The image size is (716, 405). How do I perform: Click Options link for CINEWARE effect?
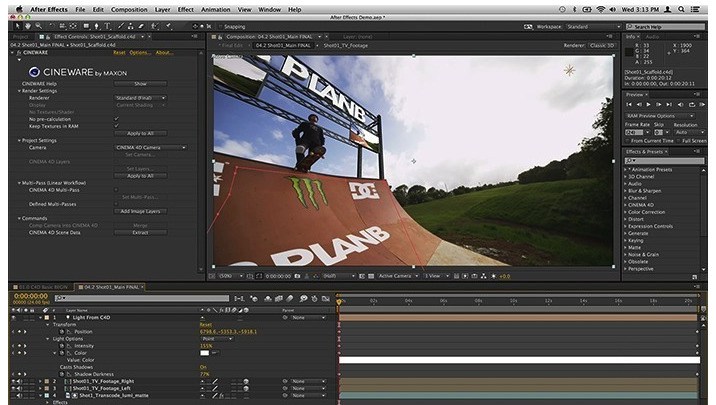(139, 53)
